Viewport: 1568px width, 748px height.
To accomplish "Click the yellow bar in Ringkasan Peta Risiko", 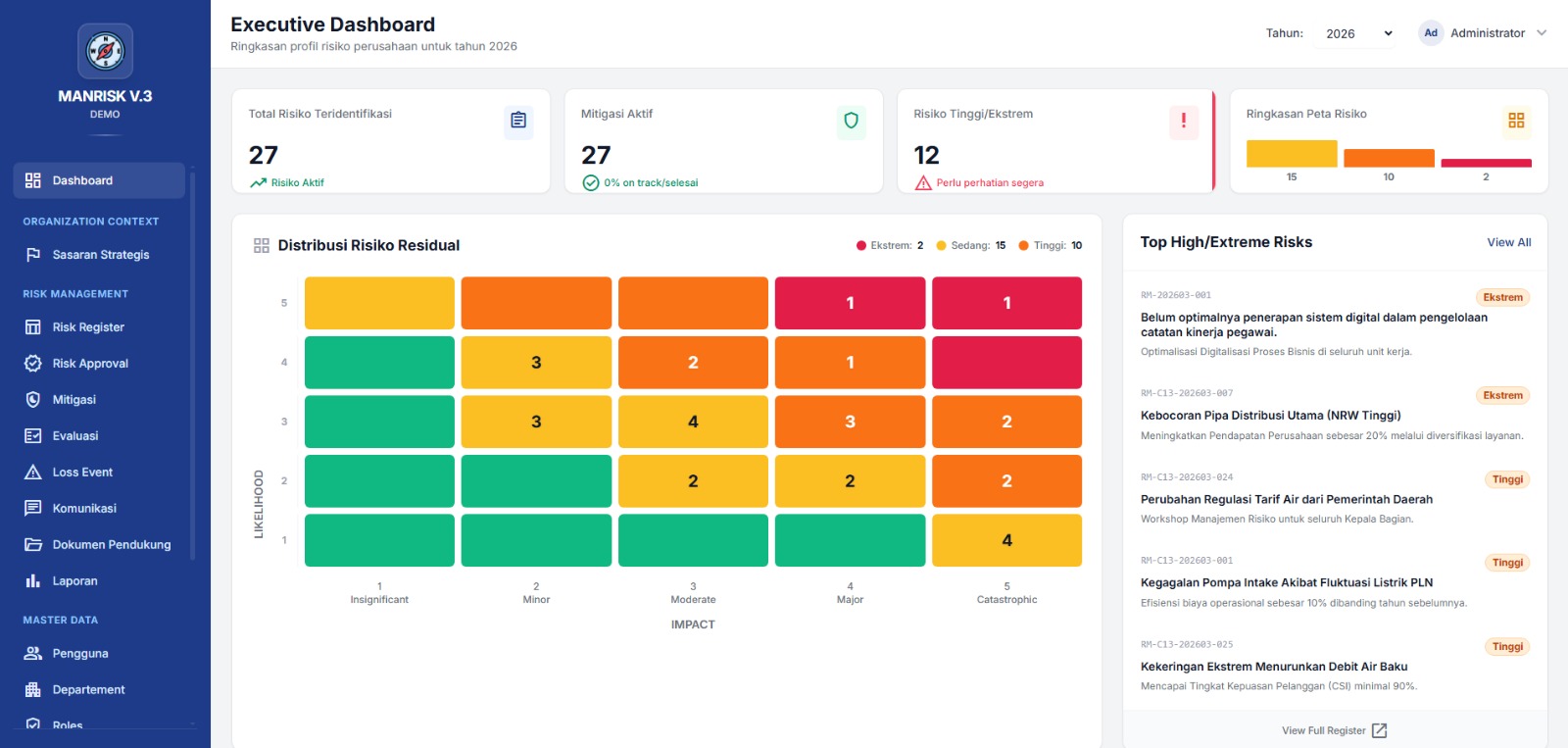I will point(1292,154).
